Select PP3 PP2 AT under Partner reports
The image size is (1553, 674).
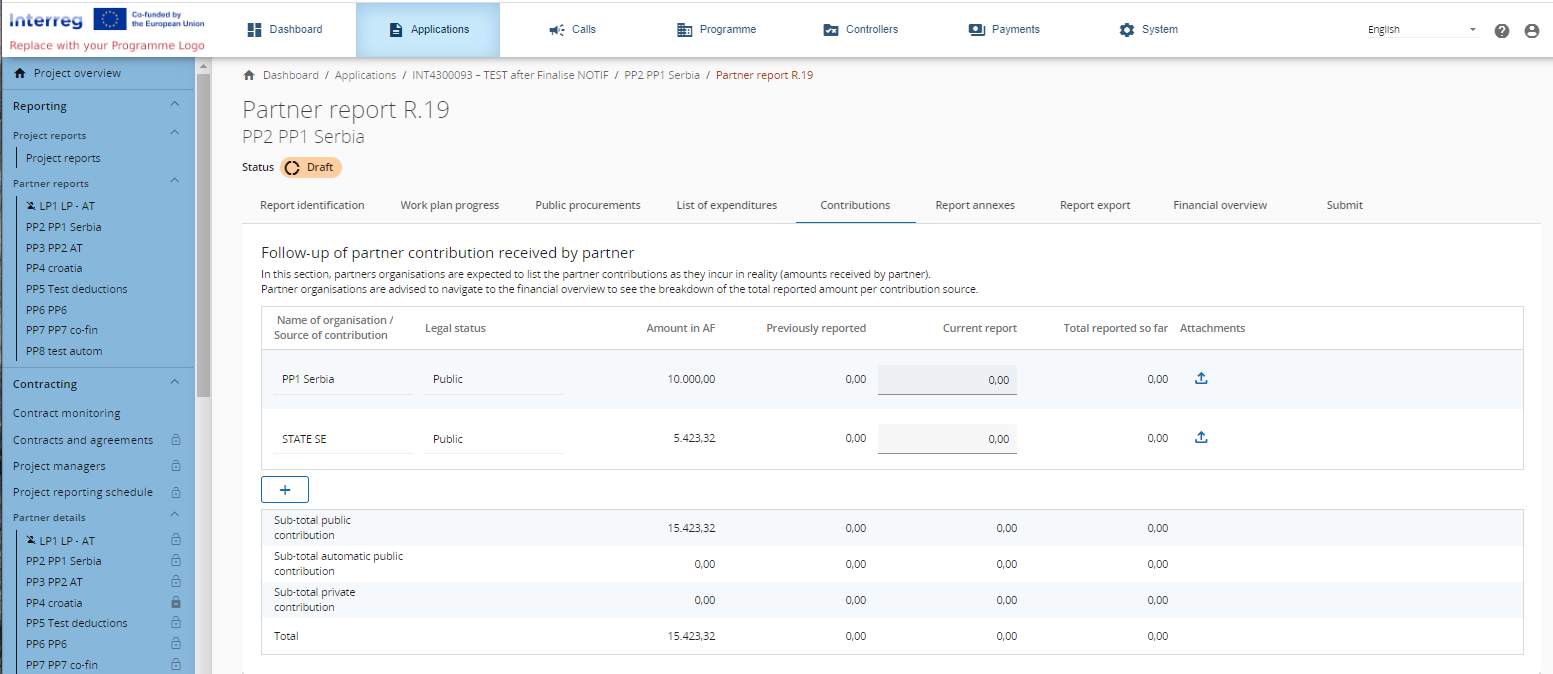pos(54,248)
